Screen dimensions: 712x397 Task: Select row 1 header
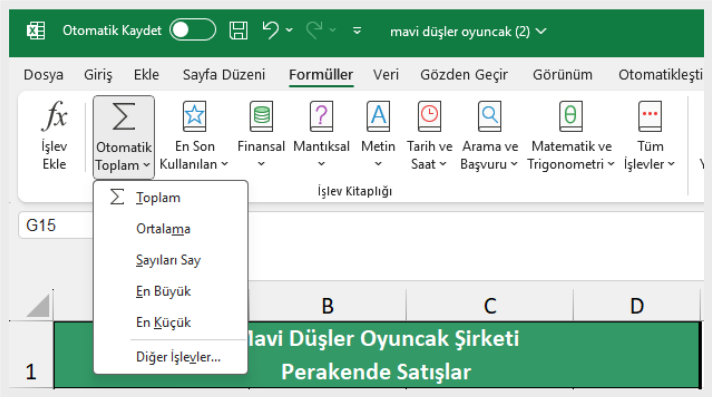tap(31, 355)
